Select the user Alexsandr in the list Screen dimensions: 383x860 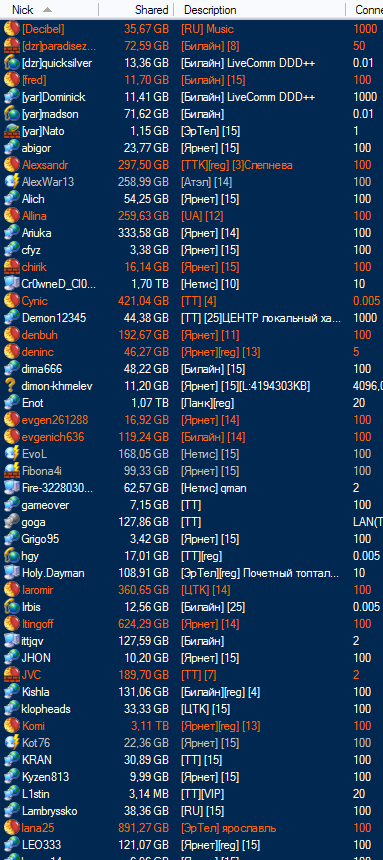point(192,165)
